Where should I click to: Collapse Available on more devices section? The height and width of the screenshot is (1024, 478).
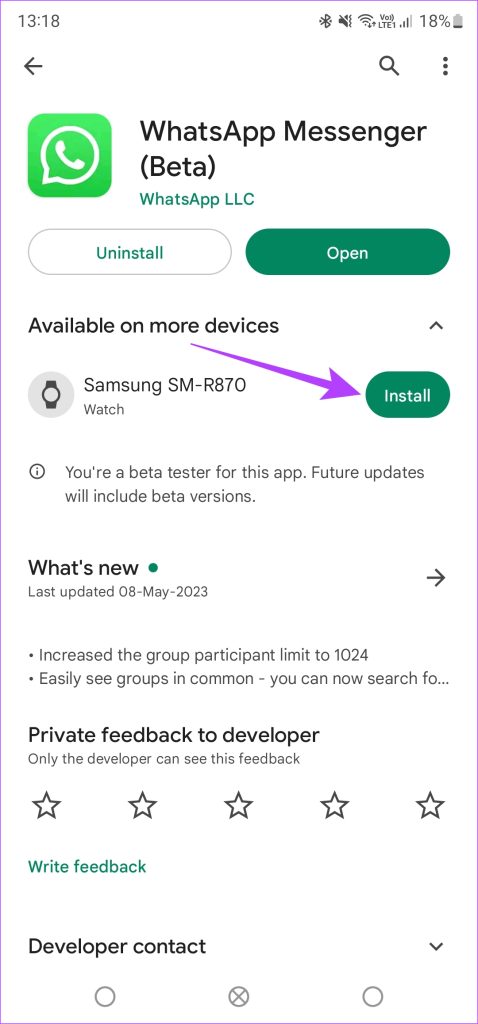tap(436, 325)
